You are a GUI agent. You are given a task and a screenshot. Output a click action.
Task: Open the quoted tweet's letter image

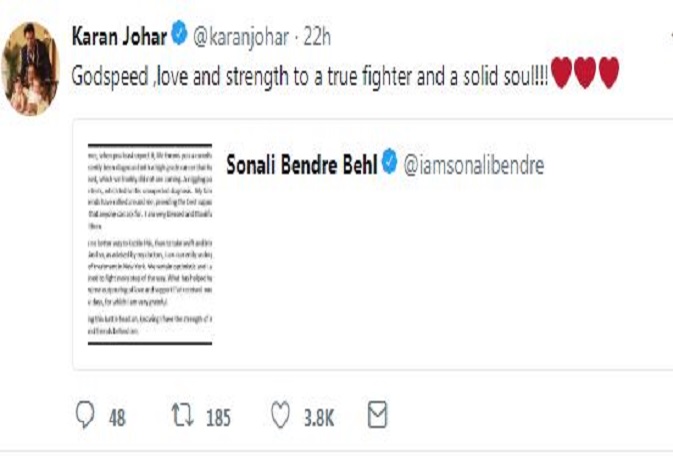coord(148,244)
